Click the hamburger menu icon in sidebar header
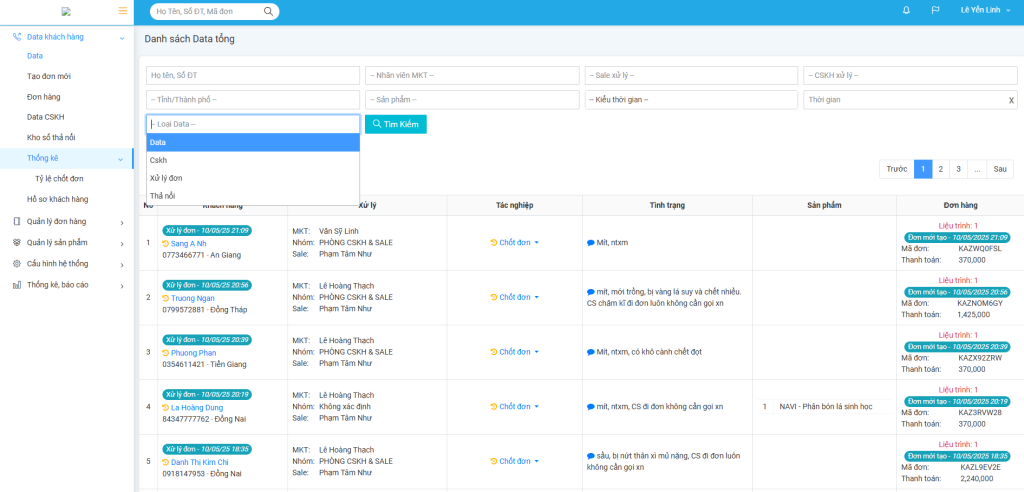Image resolution: width=1024 pixels, height=492 pixels. 123,10
